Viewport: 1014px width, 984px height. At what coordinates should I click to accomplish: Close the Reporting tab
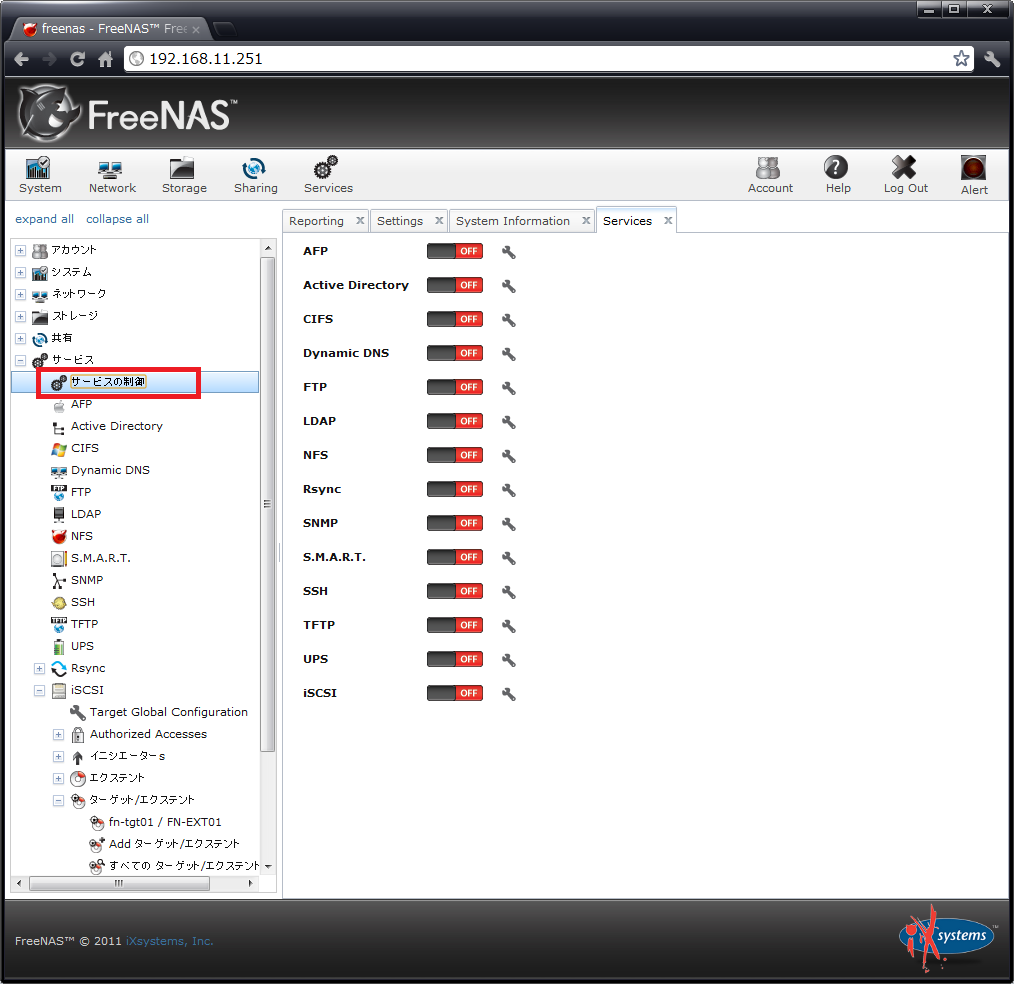click(x=360, y=220)
